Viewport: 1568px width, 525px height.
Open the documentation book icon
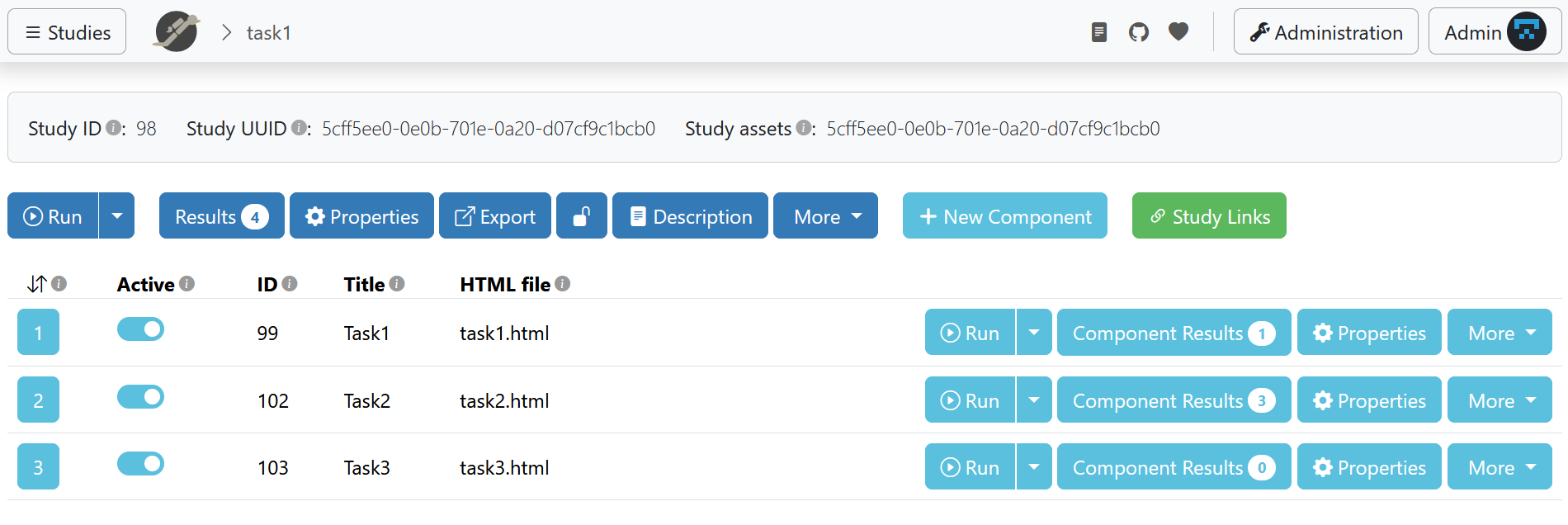click(x=1098, y=32)
